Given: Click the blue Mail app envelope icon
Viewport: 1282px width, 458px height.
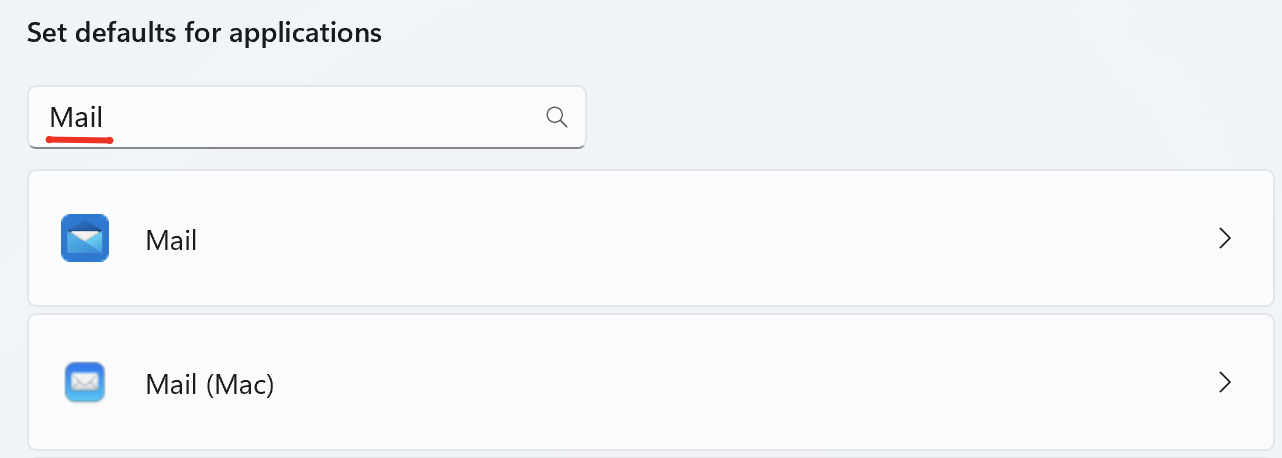Looking at the screenshot, I should point(84,239).
